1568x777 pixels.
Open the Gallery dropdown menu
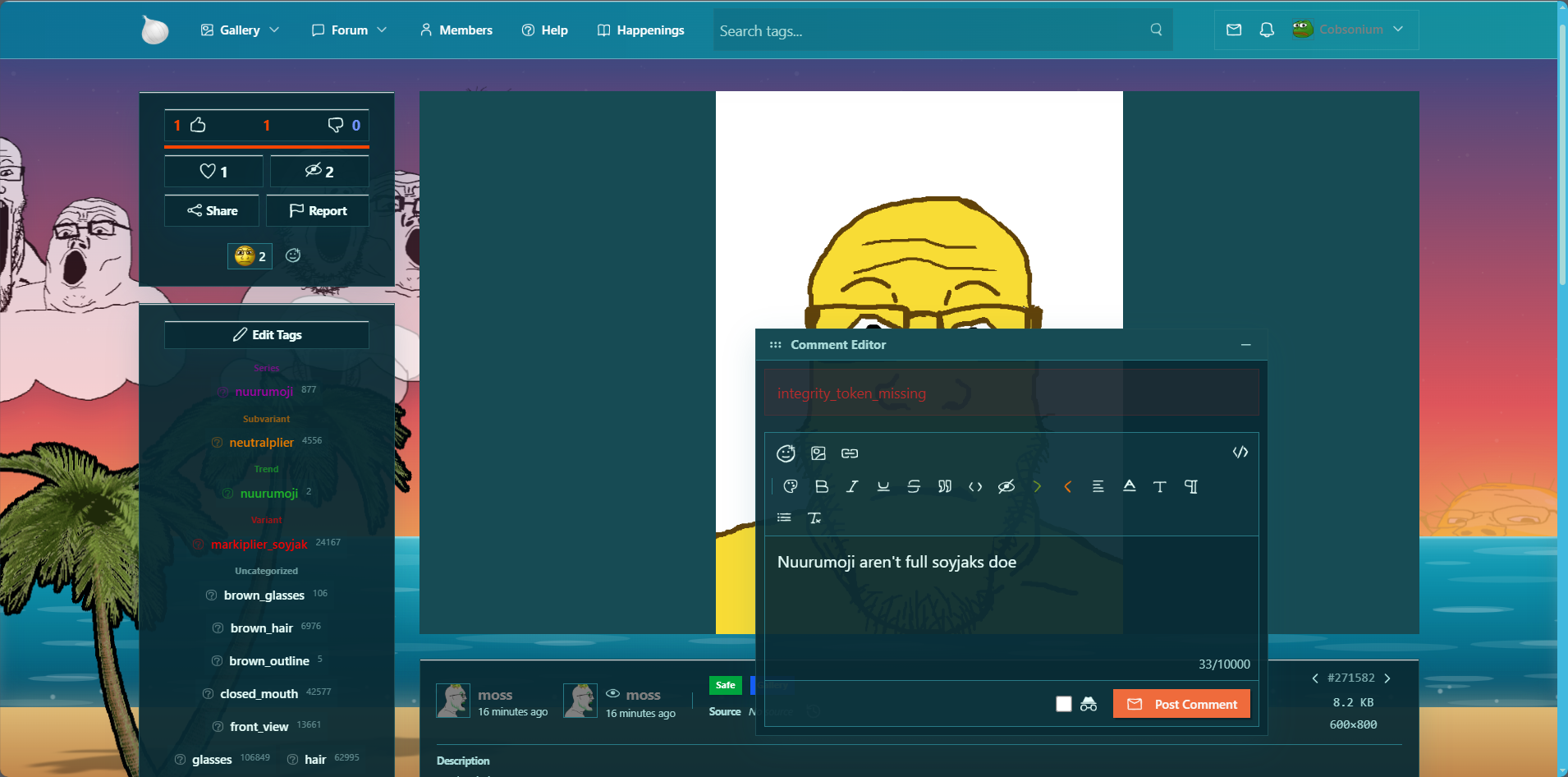[x=240, y=30]
